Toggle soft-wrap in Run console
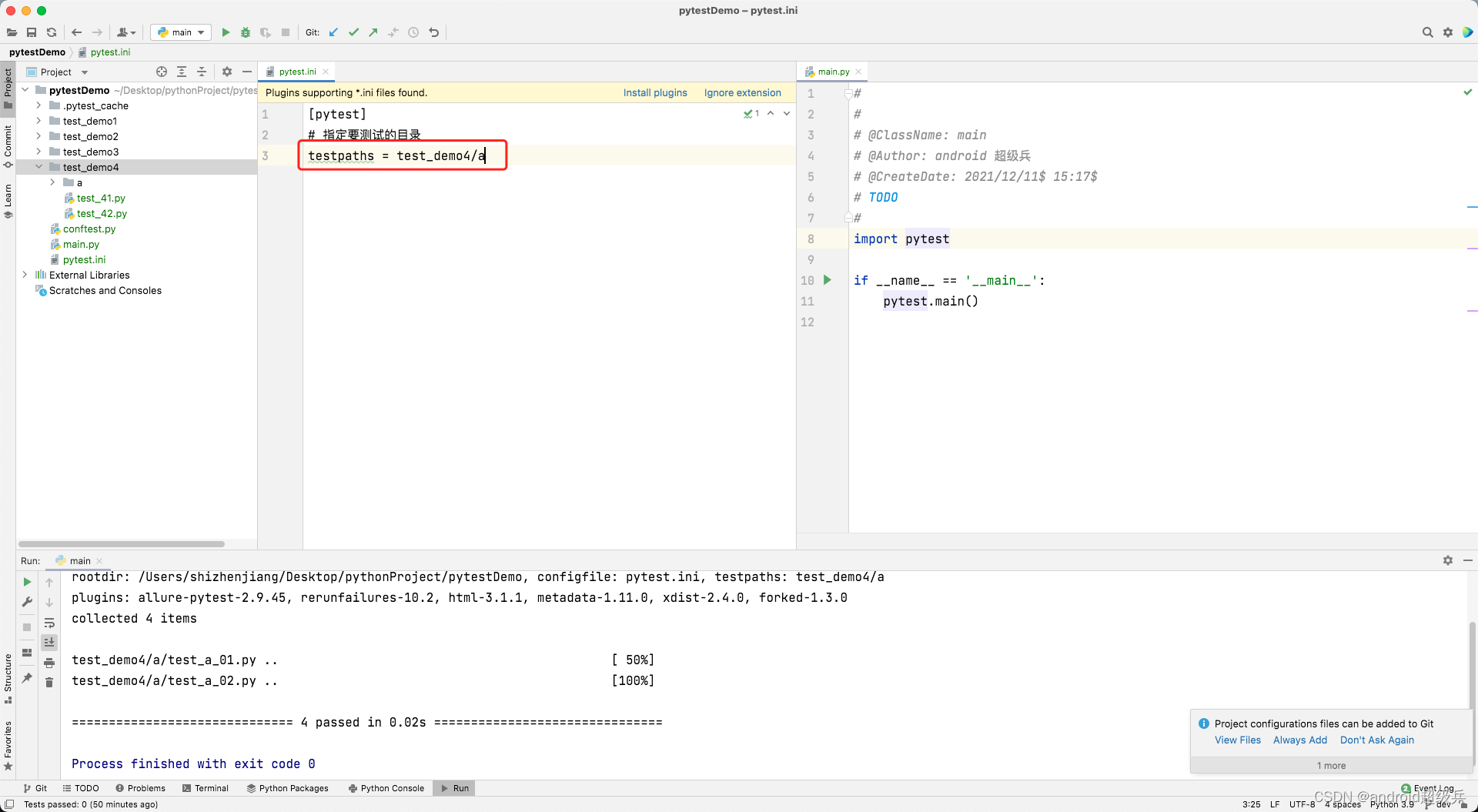1478x812 pixels. (x=49, y=623)
